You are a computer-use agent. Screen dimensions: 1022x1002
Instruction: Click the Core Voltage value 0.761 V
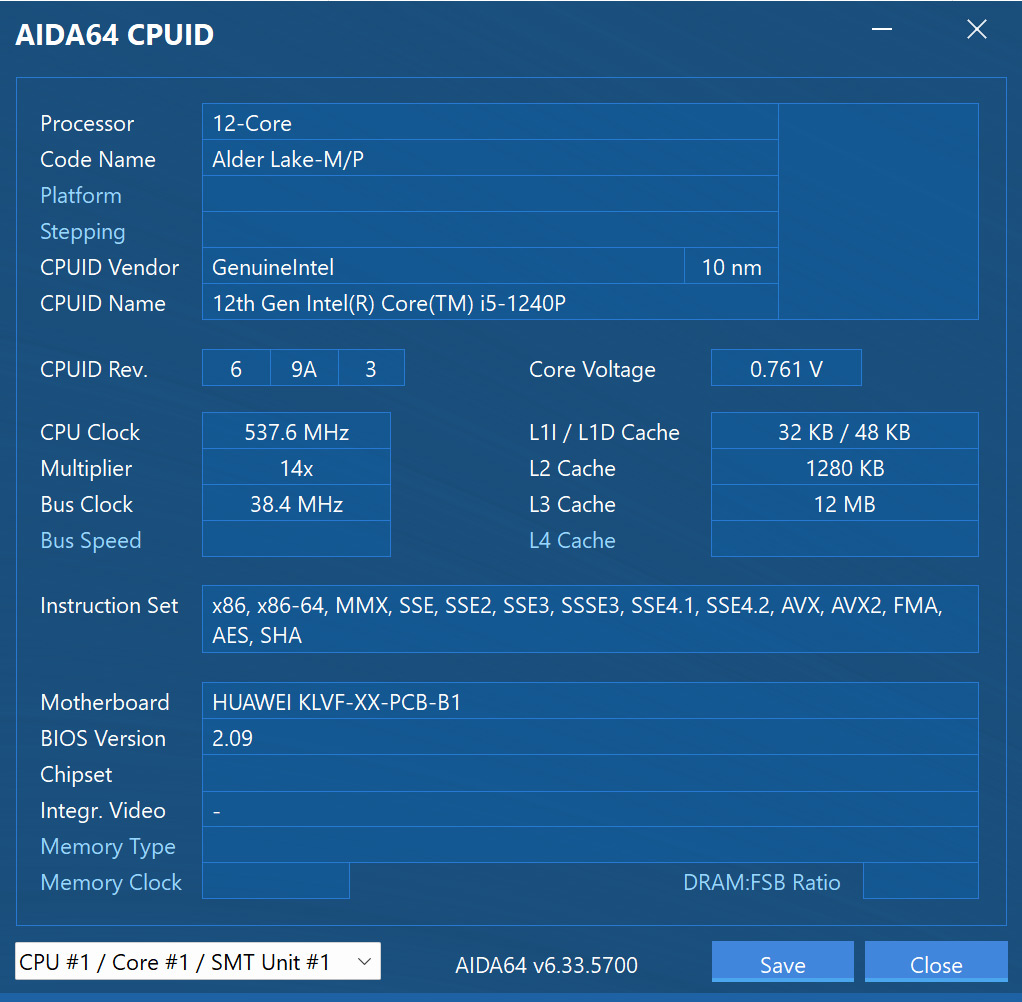point(786,368)
